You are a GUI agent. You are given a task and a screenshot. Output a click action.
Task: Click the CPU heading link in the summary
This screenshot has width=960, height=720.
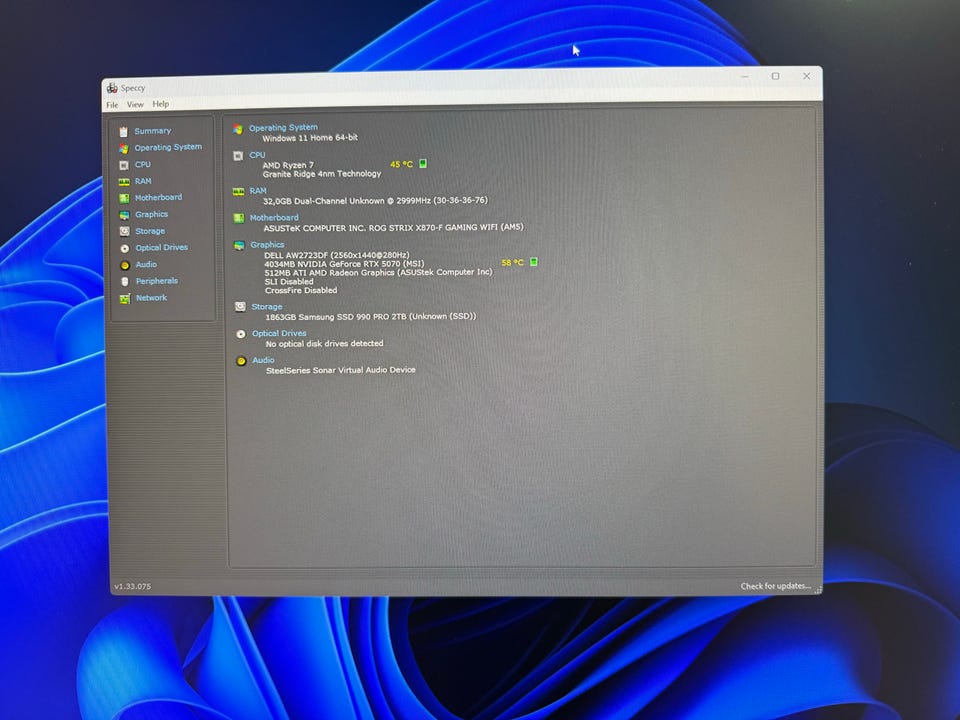(x=257, y=155)
